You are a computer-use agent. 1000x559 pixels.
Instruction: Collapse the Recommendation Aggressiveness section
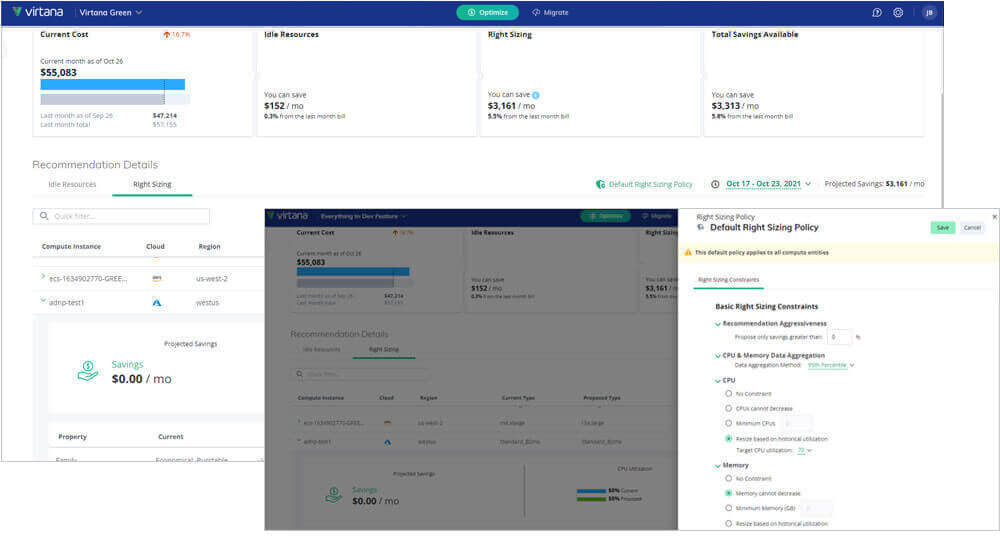pos(718,324)
